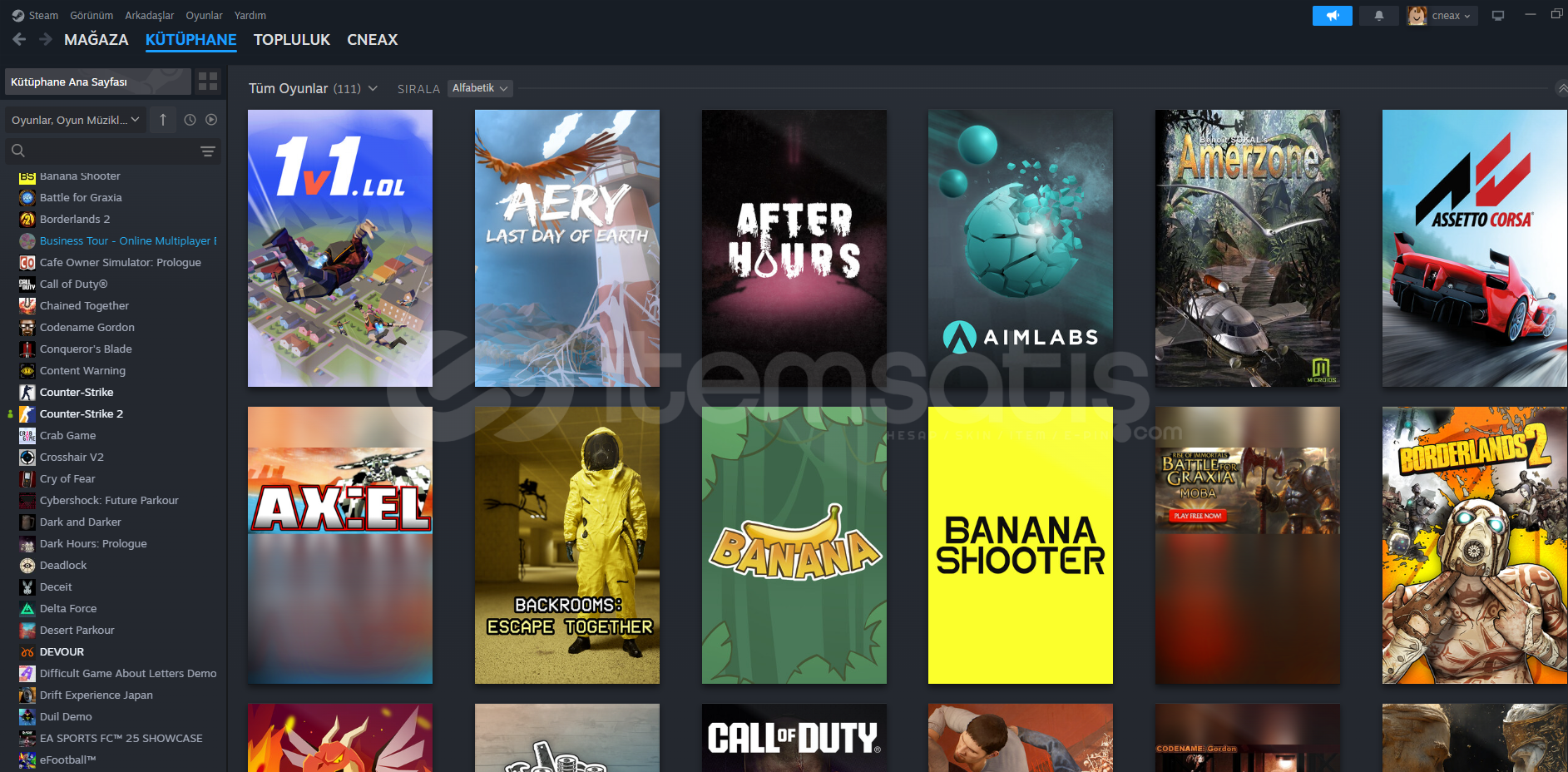The width and height of the screenshot is (1568, 772).
Task: Collapse section with top-right chevron
Action: pos(1561,88)
